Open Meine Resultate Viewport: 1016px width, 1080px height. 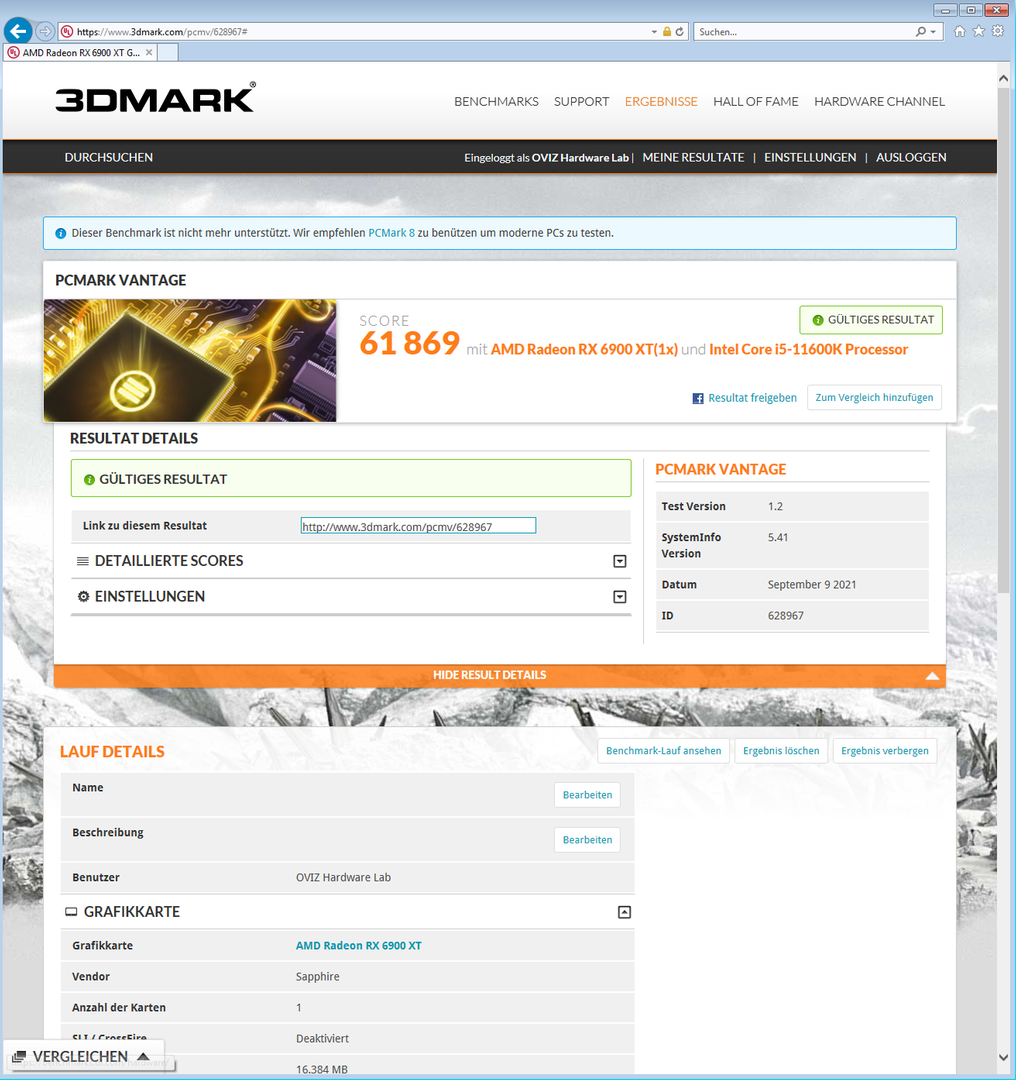point(693,157)
